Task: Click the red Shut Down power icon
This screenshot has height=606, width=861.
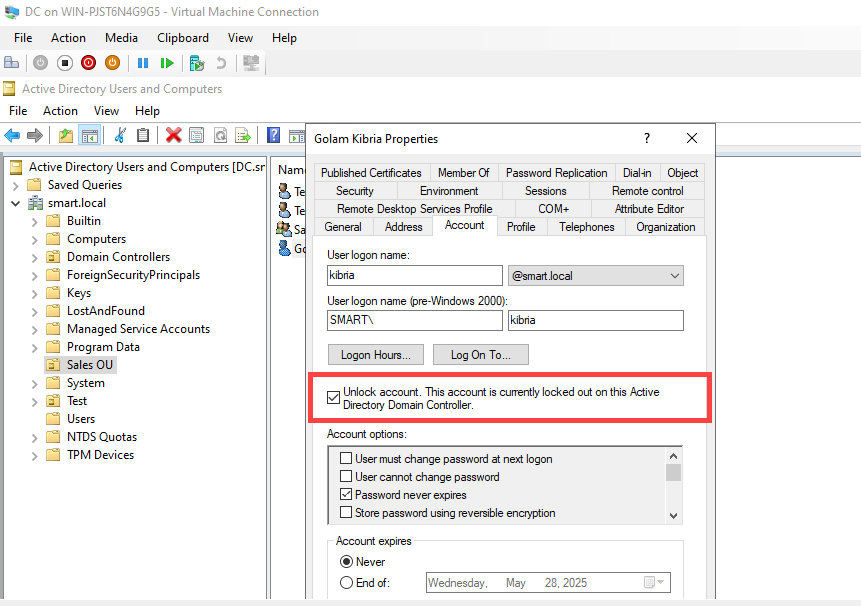Action: pyautogui.click(x=88, y=63)
